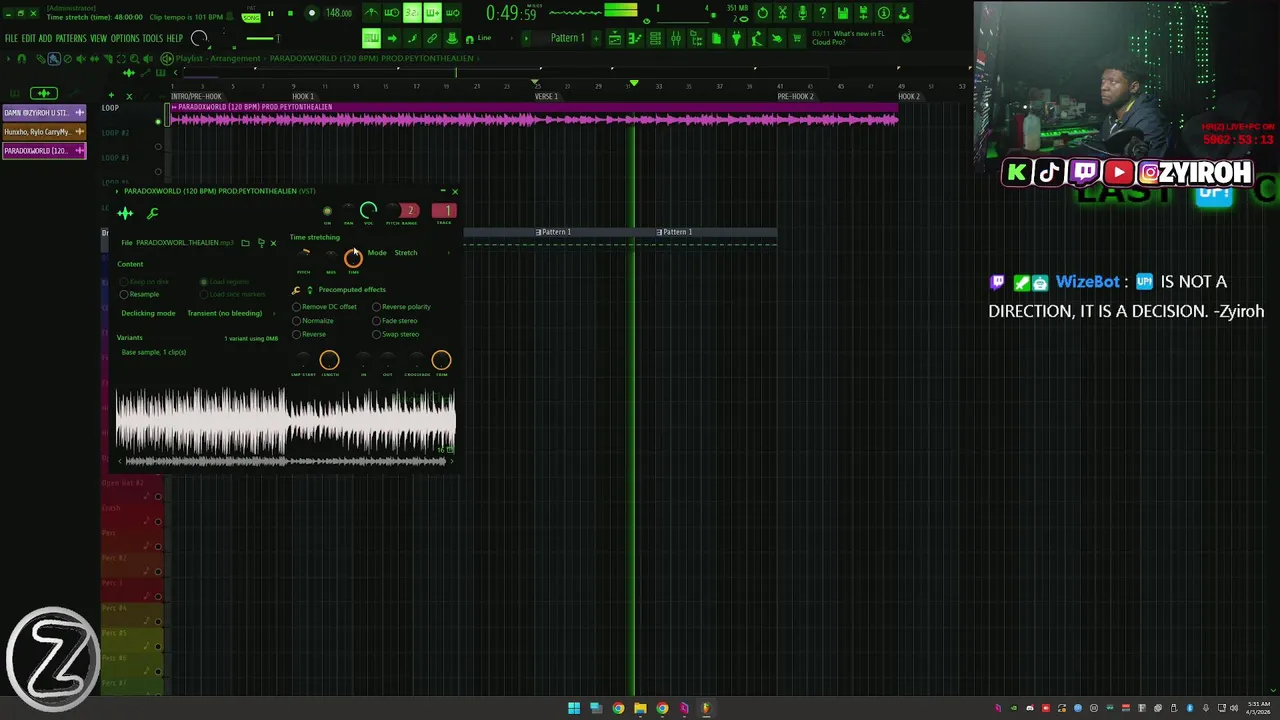The image size is (1280, 720).
Task: Open the FILE menu
Action: click(11, 38)
